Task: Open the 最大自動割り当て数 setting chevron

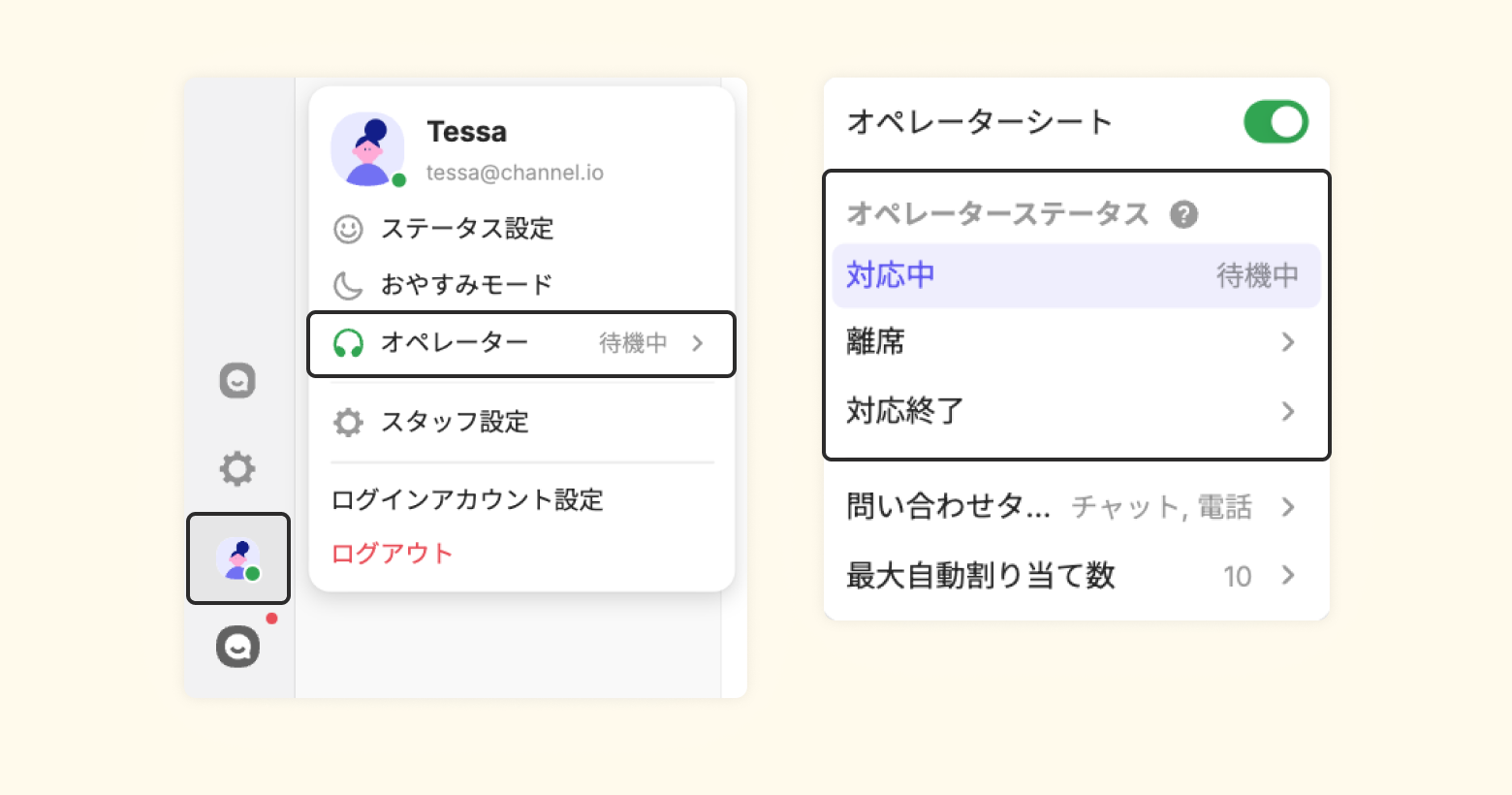Action: pyautogui.click(x=1288, y=576)
